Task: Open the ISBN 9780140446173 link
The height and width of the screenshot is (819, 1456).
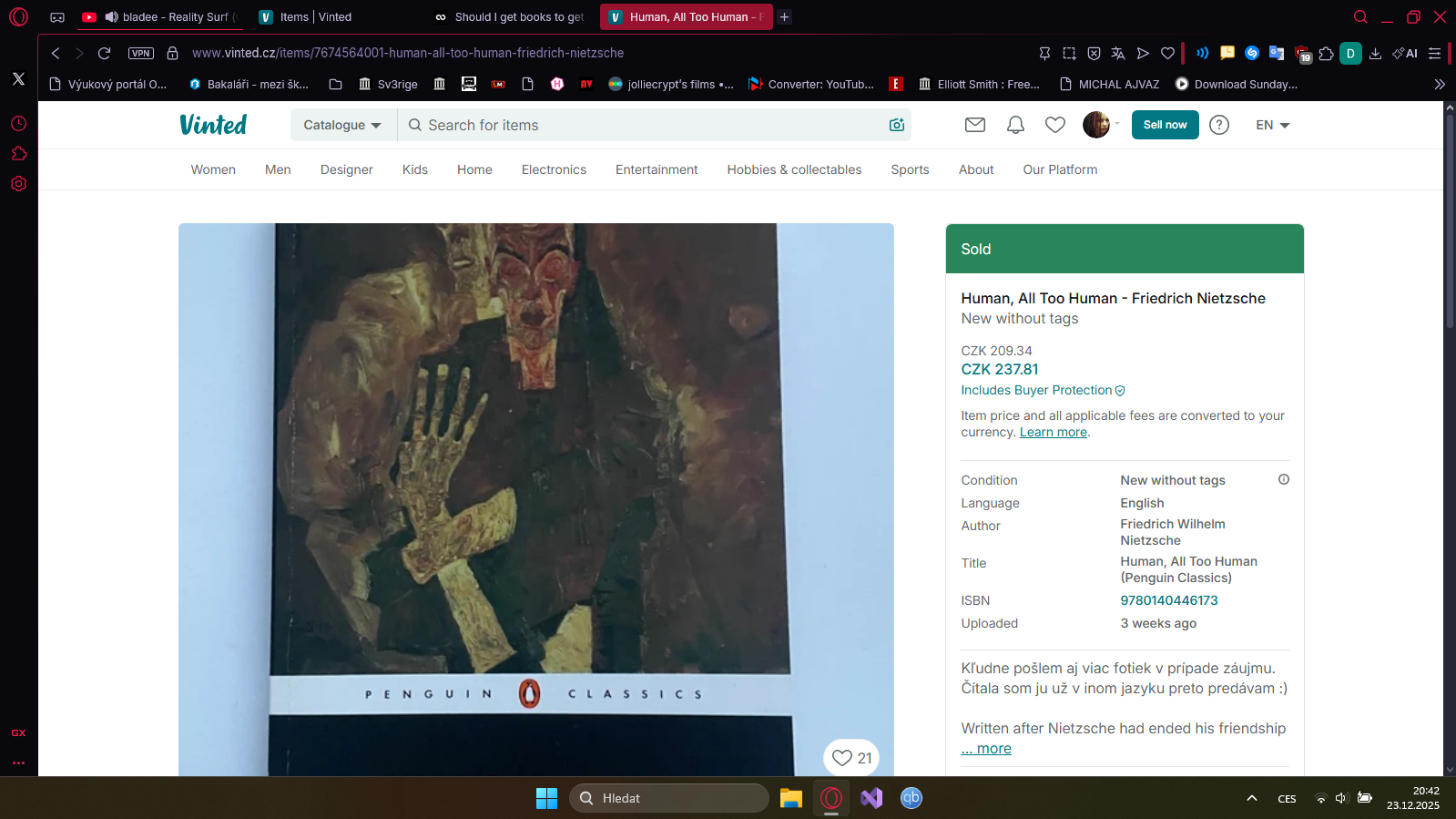Action: (x=1168, y=600)
